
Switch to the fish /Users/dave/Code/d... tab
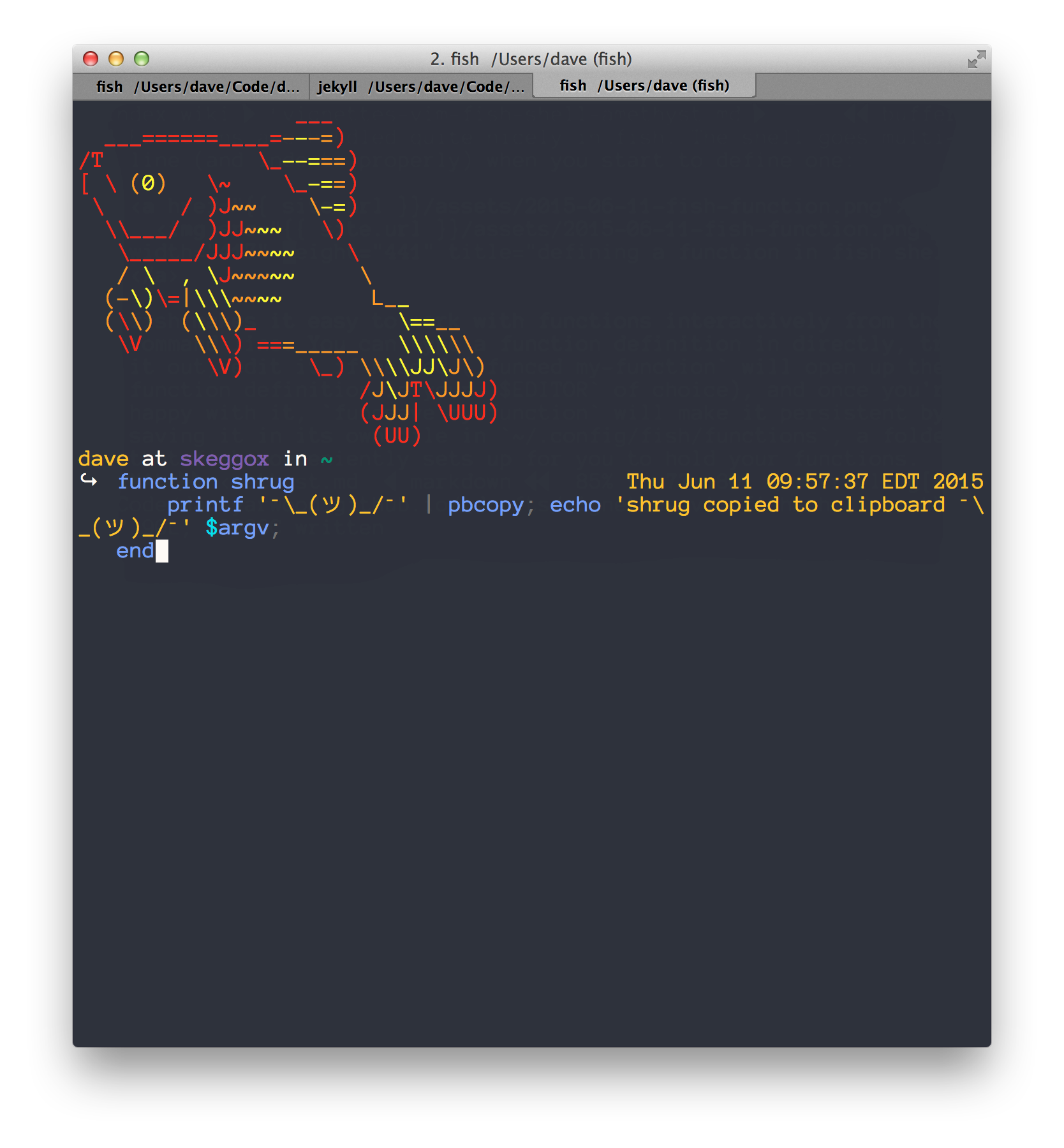[191, 87]
